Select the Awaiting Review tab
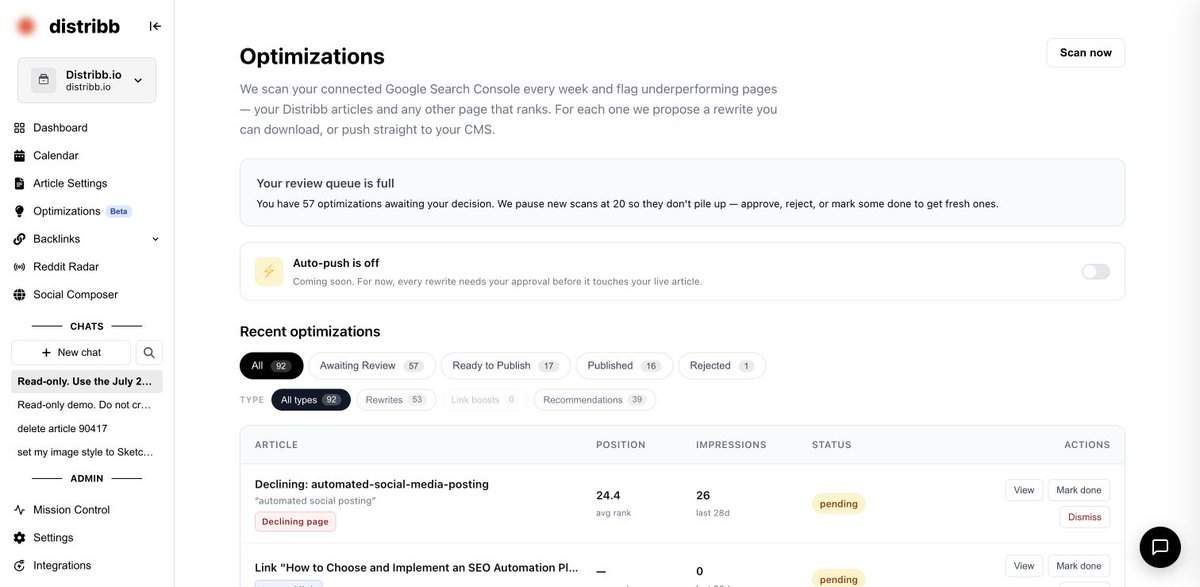The height and width of the screenshot is (587, 1200). point(371,366)
